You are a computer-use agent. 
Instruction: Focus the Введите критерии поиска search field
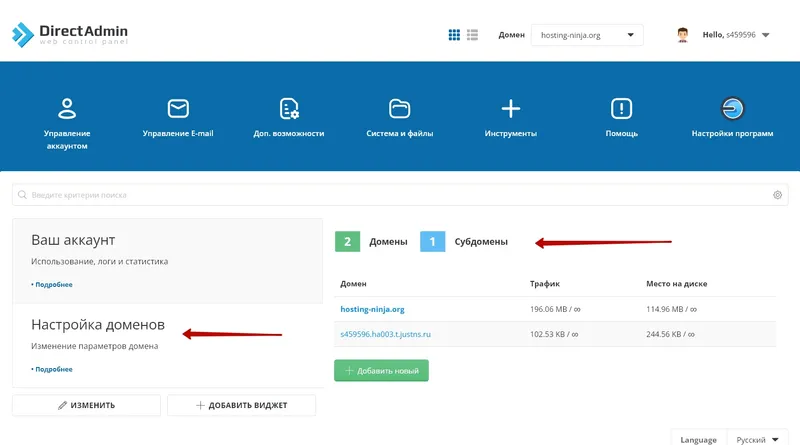400,195
